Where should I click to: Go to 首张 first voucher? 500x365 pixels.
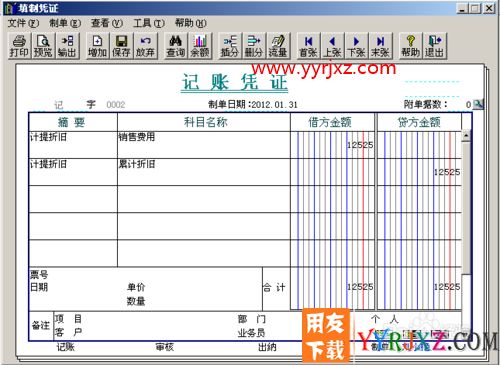(308, 46)
